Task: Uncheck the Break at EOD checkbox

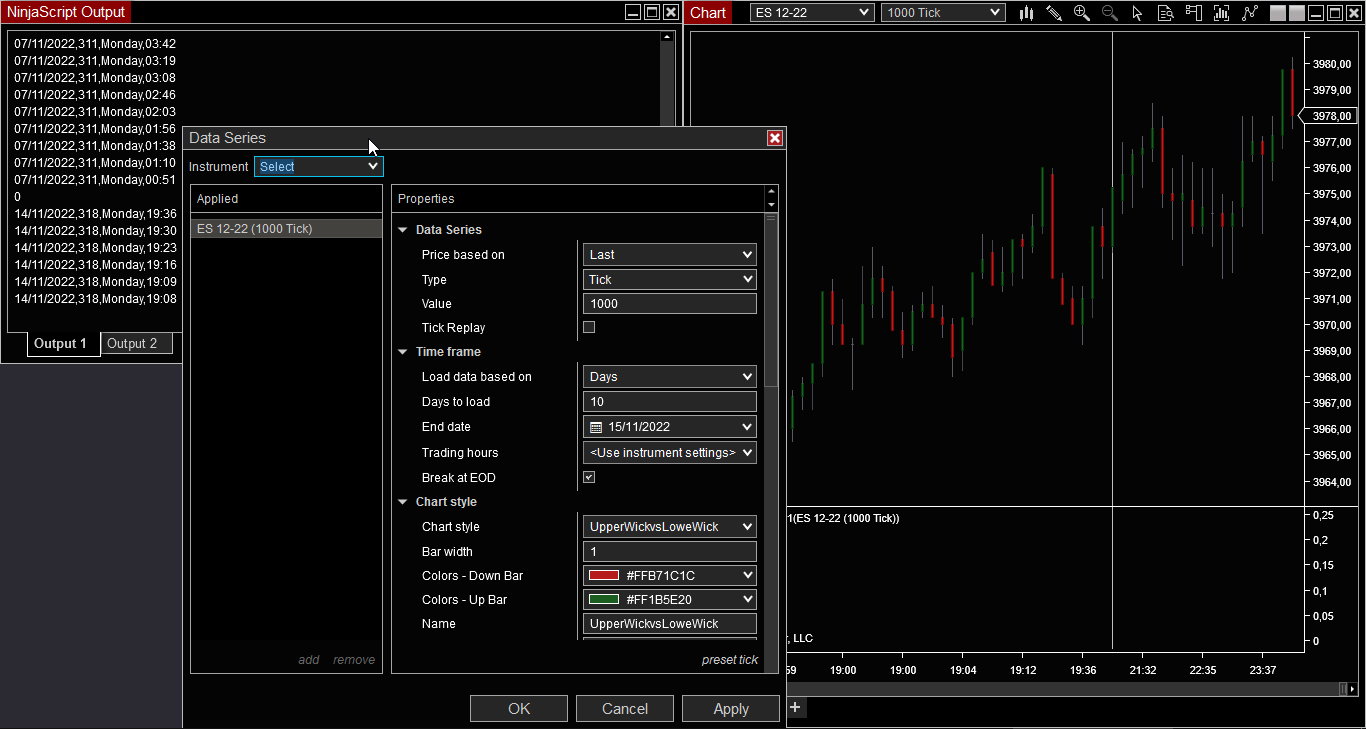Action: [x=589, y=477]
